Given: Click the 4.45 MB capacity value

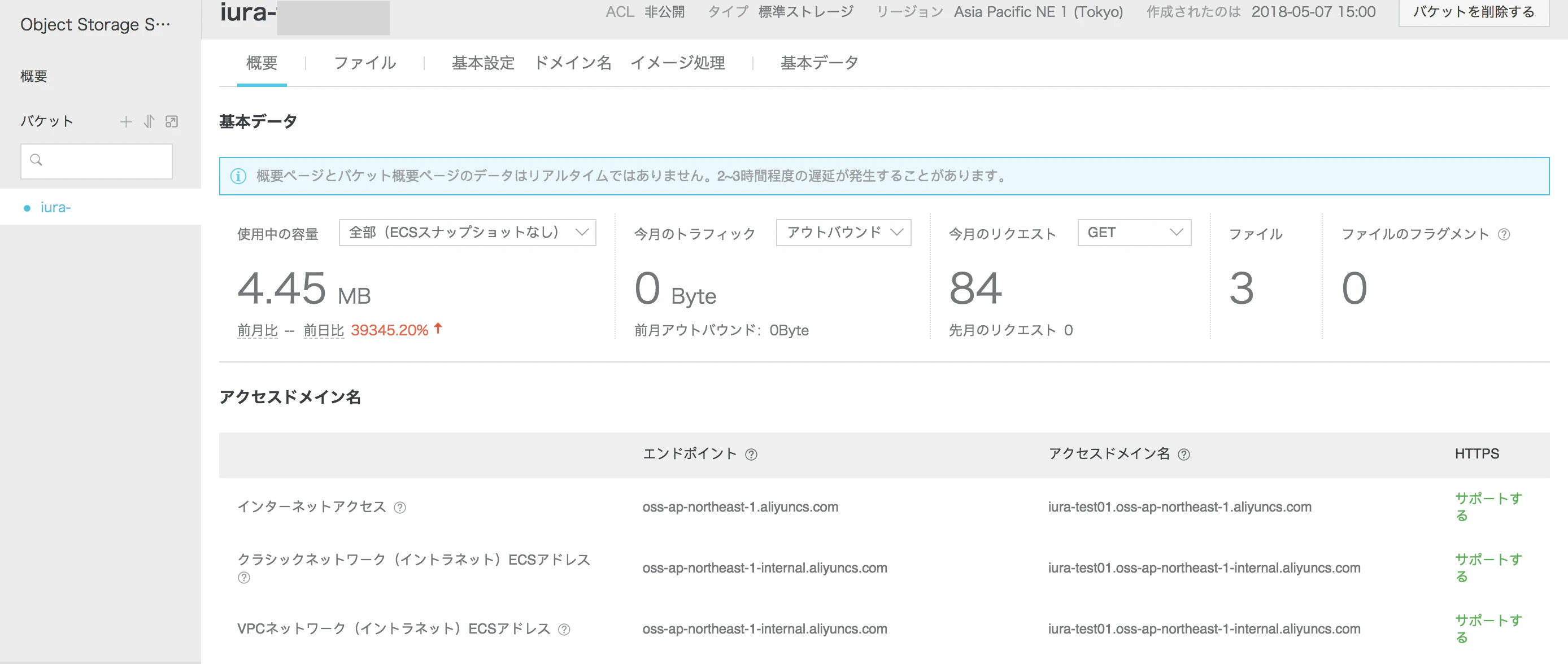Looking at the screenshot, I should coord(304,289).
